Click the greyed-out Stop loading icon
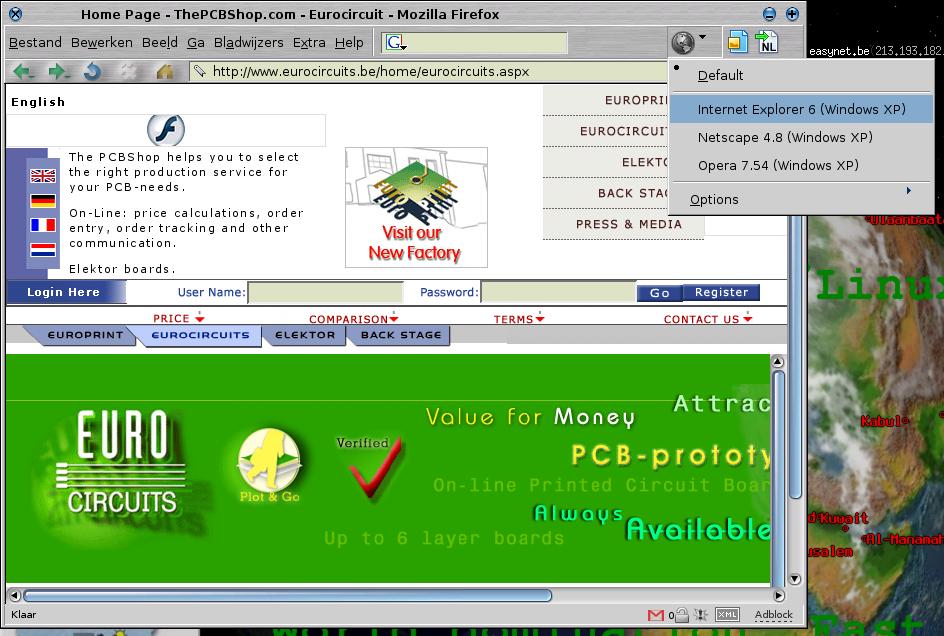The image size is (944, 636). (x=128, y=72)
